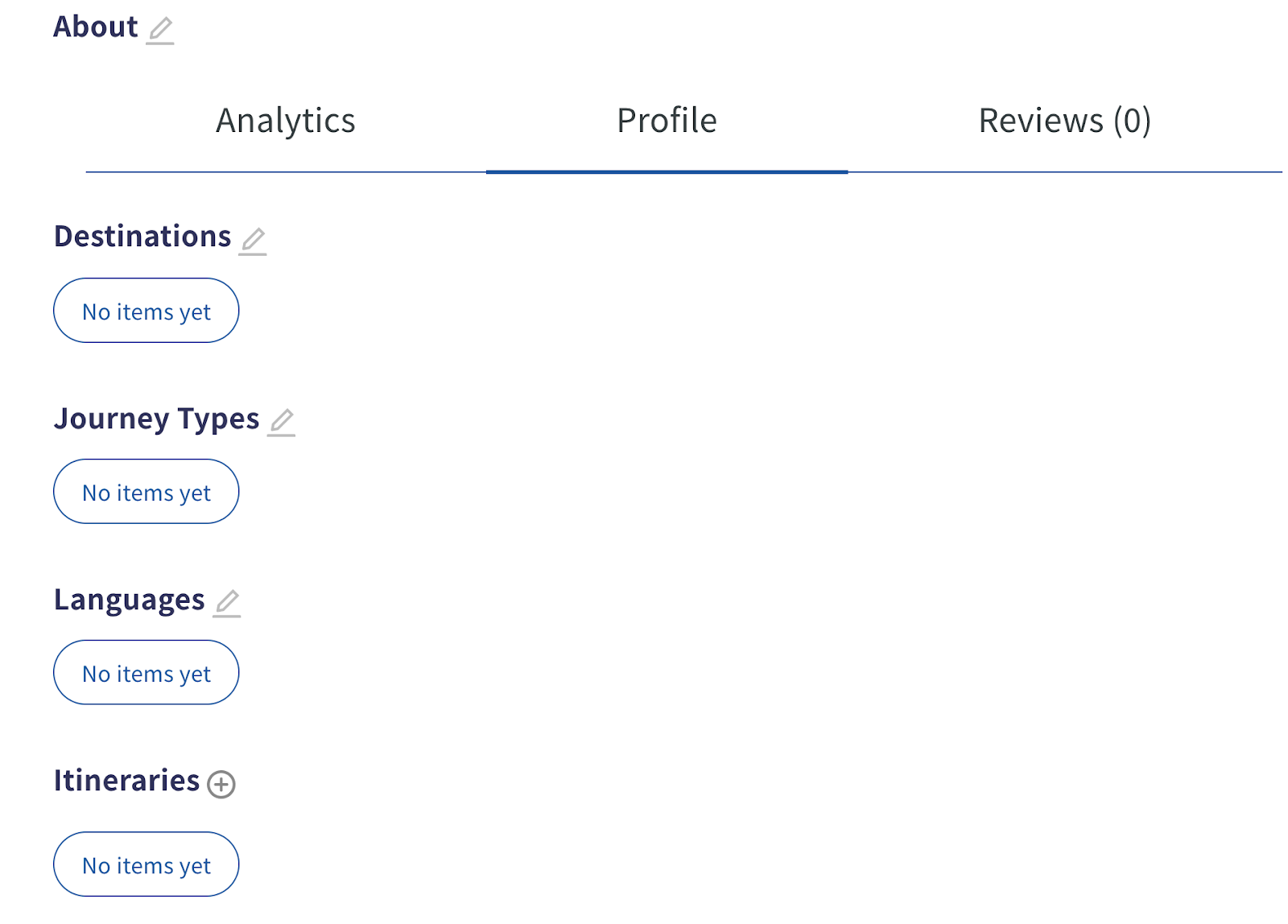Click the Itineraries heading label
Viewport: 1288px width, 924px height.
(126, 781)
